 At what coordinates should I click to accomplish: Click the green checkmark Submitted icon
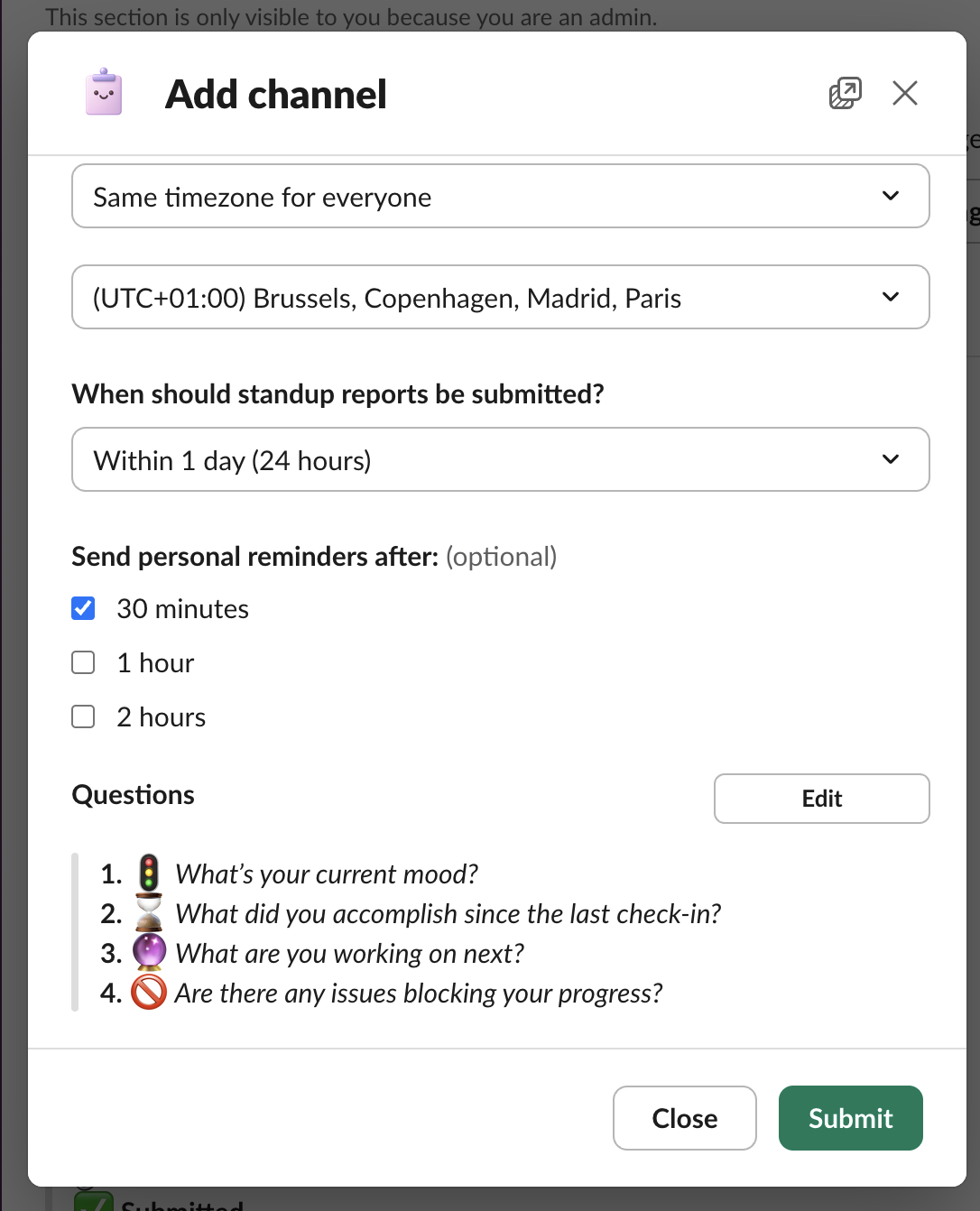93,1200
